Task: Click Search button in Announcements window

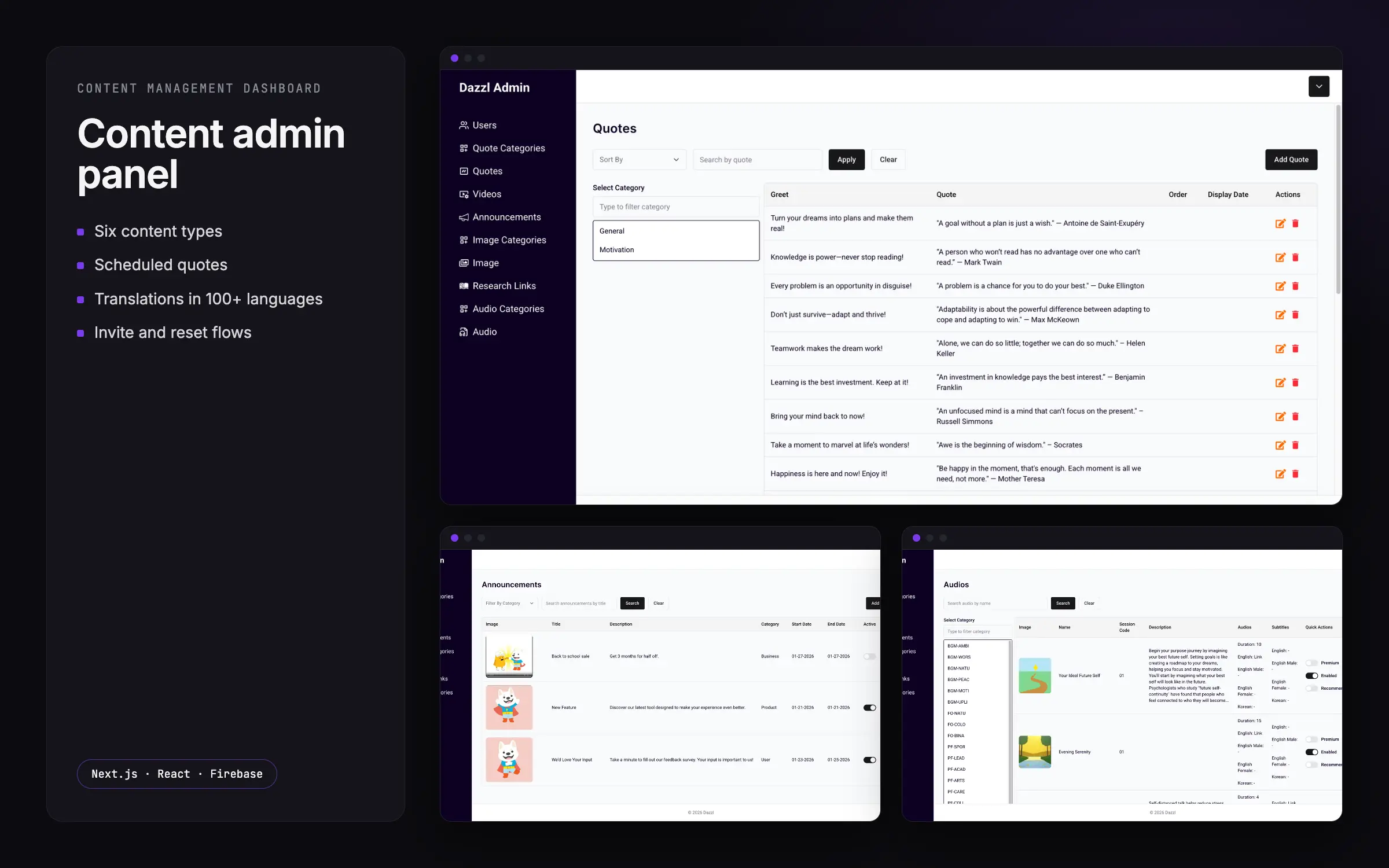Action: (632, 603)
